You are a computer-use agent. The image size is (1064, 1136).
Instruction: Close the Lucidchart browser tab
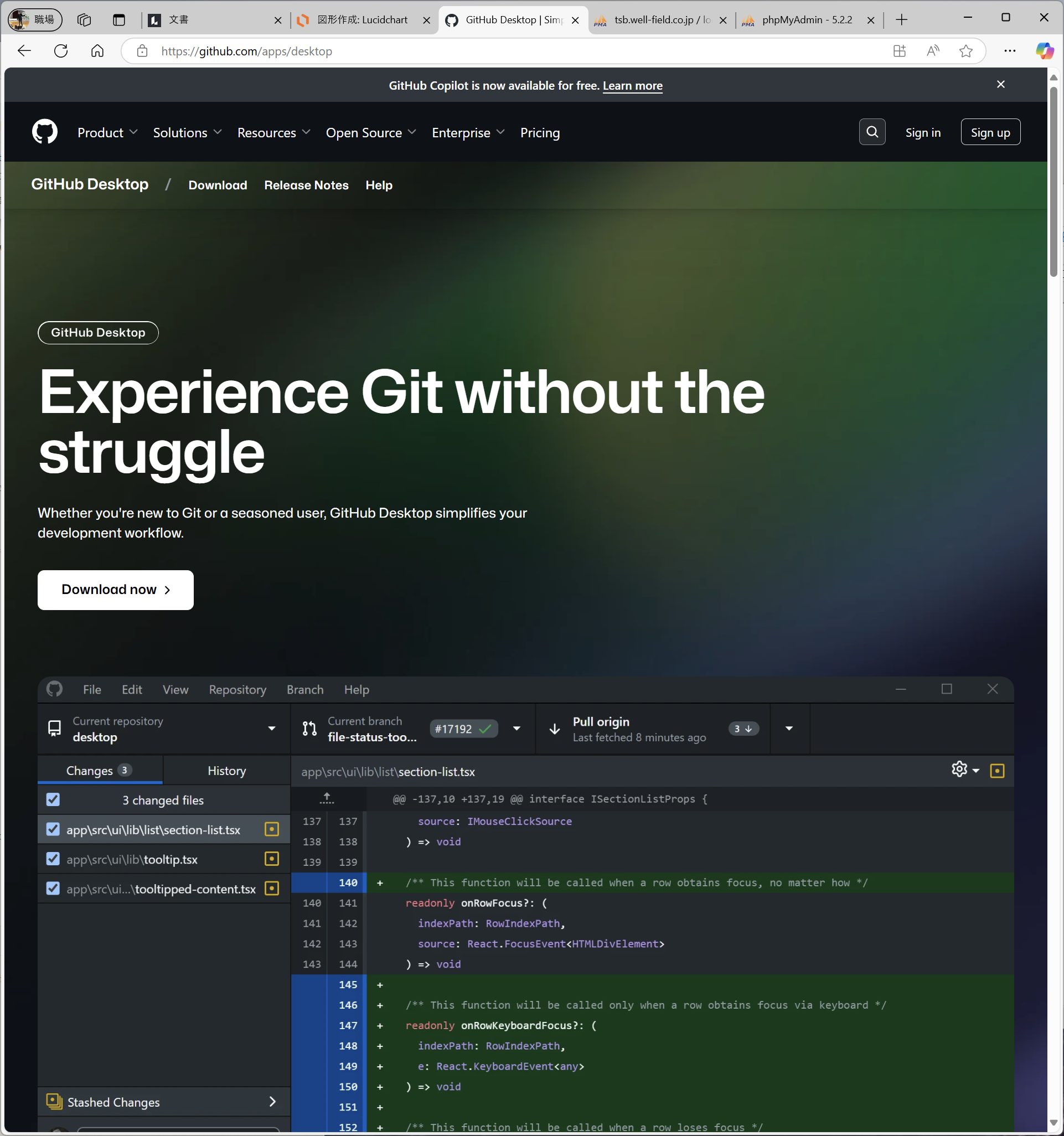[426, 20]
